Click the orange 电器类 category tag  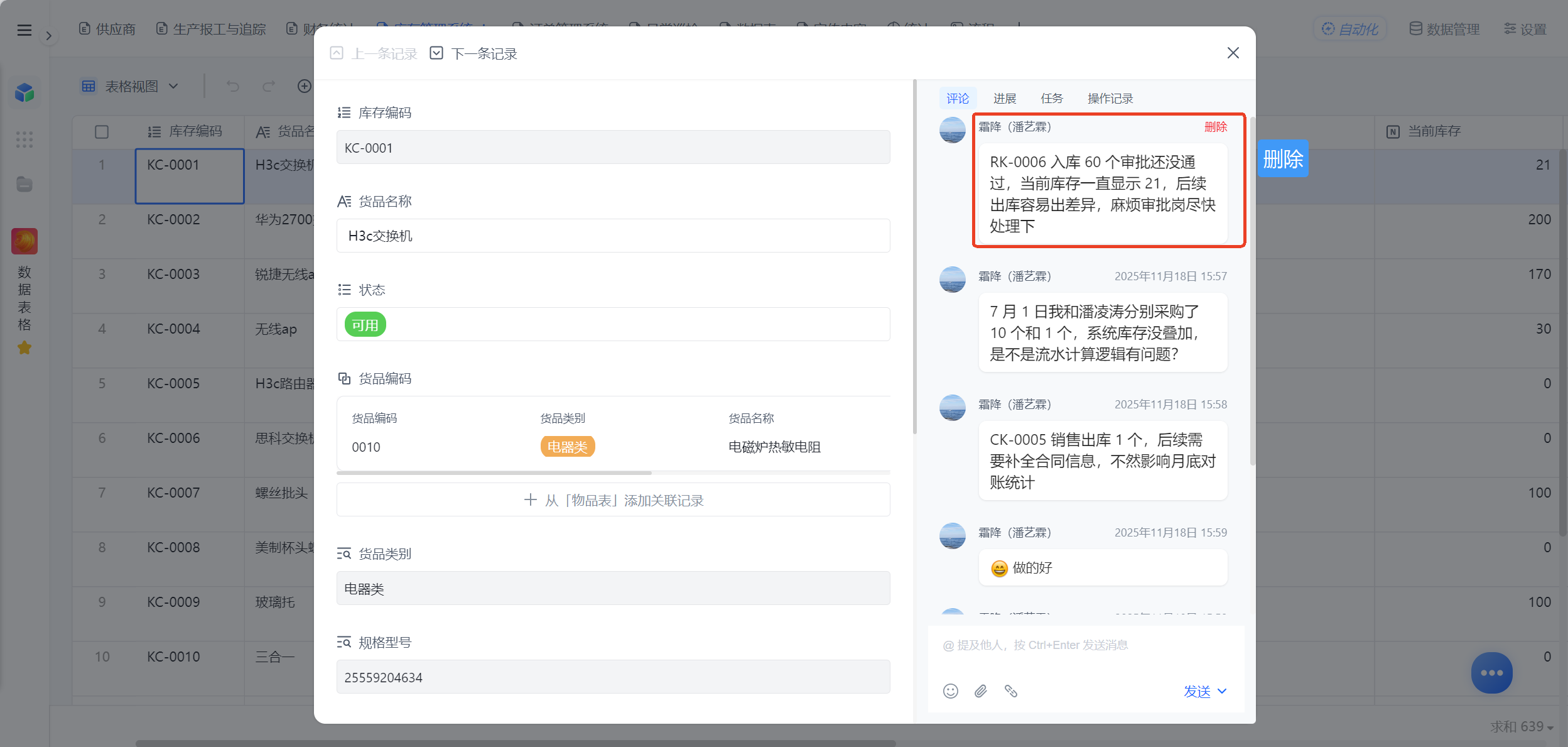pos(567,447)
